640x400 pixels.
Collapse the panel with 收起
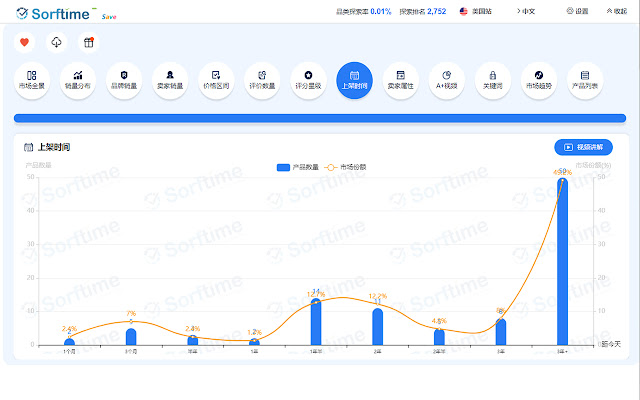614,11
